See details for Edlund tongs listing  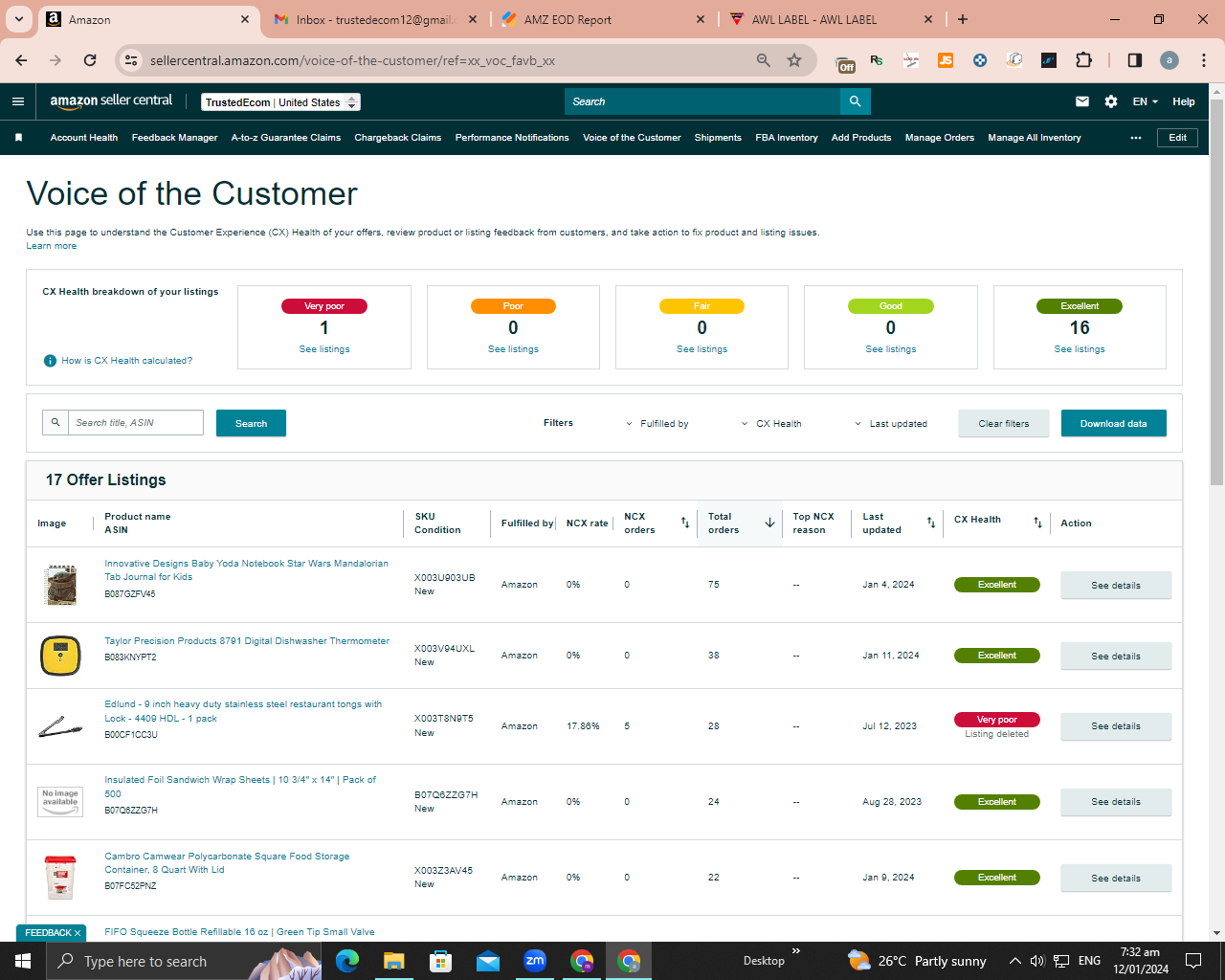click(1116, 726)
